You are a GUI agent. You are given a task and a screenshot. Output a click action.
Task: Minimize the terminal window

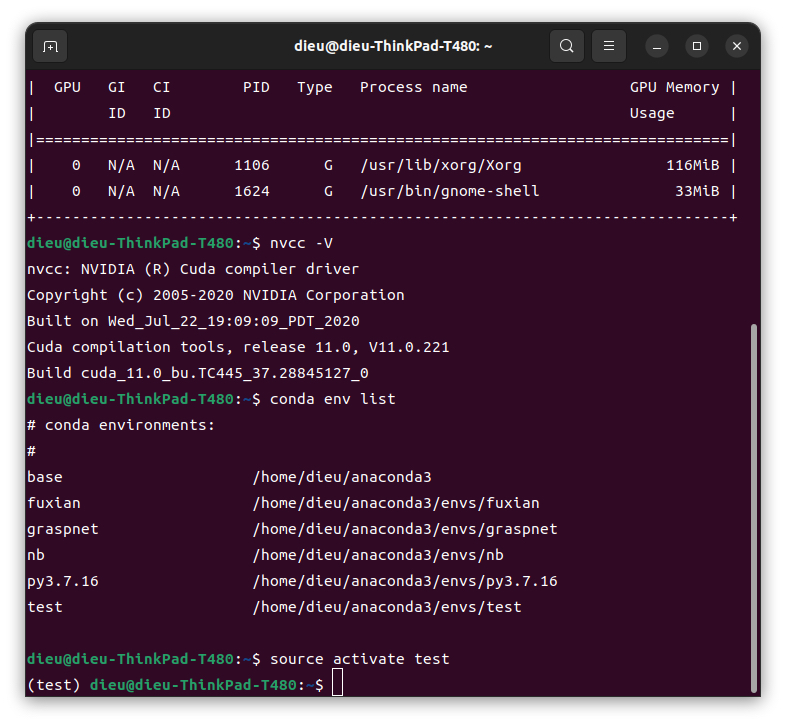pos(657,47)
